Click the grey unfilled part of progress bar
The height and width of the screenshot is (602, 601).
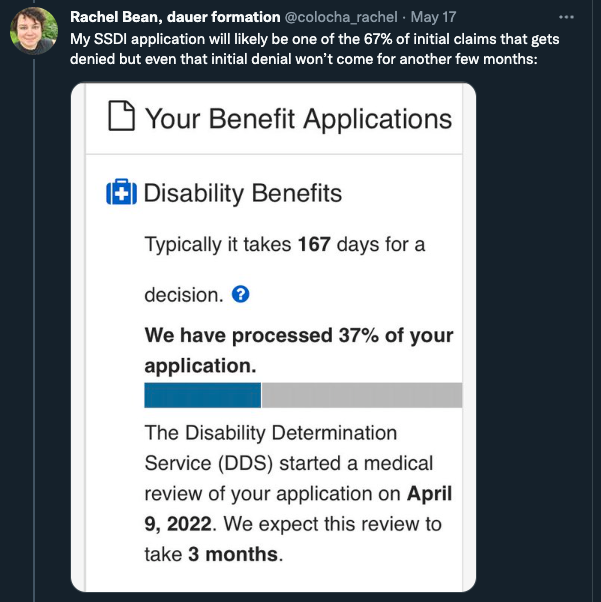click(361, 395)
